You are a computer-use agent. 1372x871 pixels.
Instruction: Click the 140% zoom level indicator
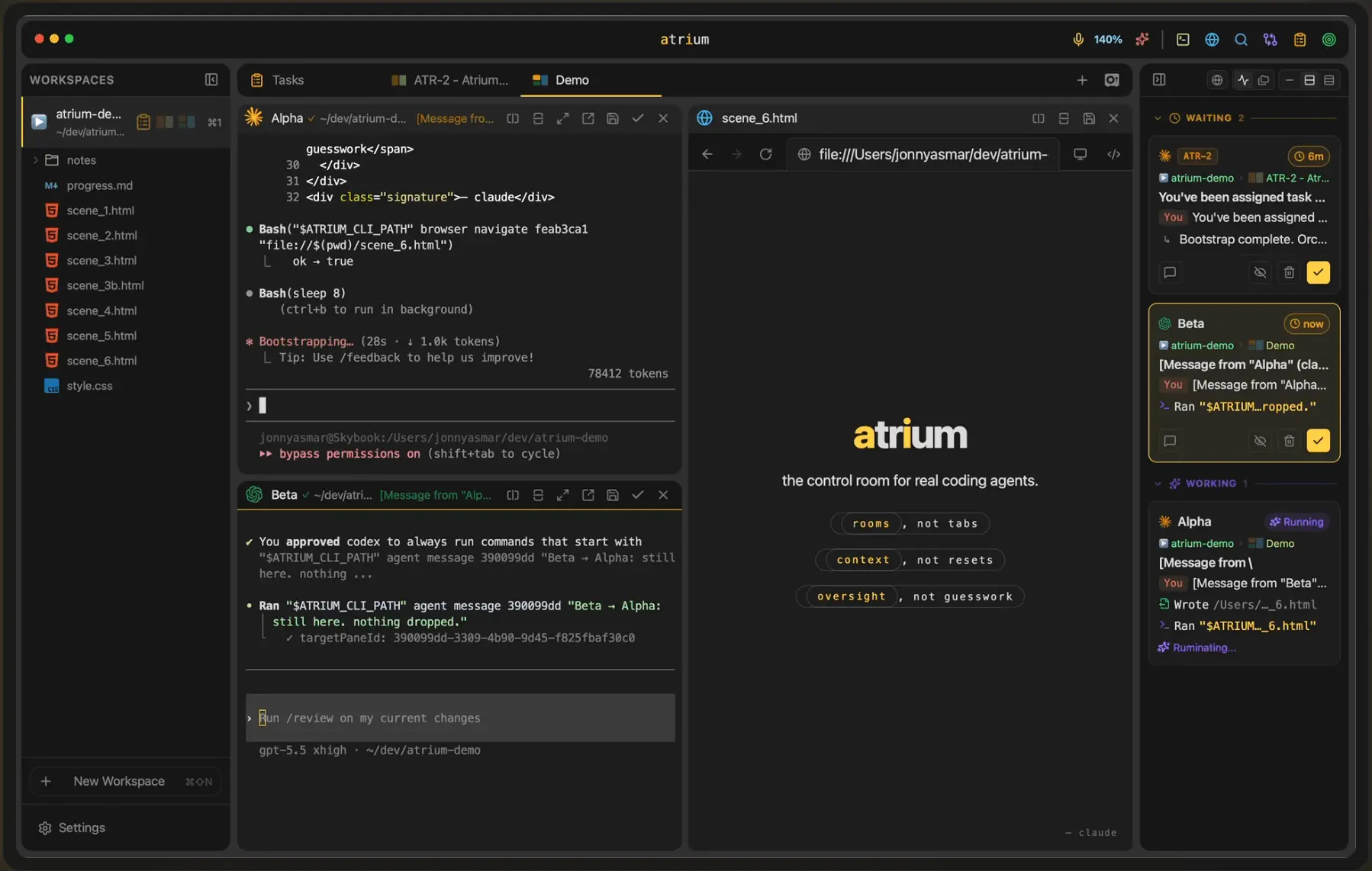[x=1107, y=39]
